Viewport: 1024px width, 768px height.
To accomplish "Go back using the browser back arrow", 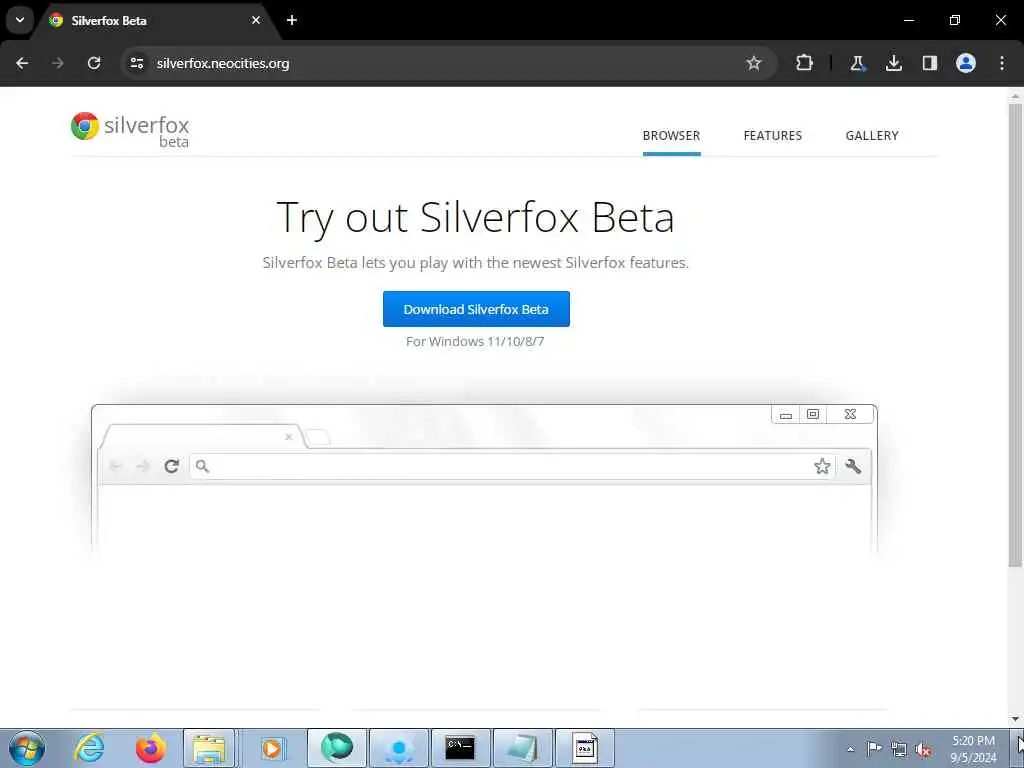I will click(x=22, y=63).
